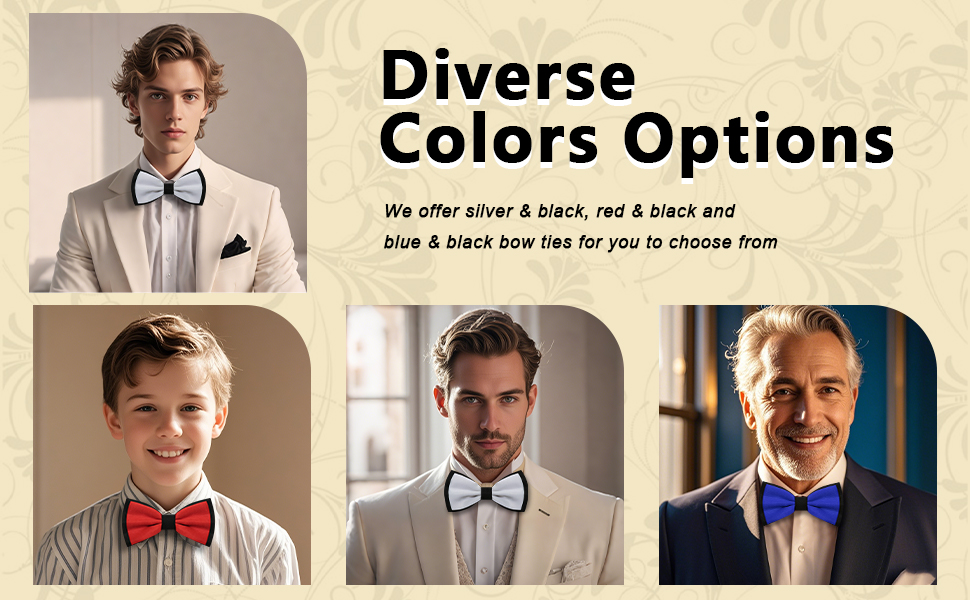Image resolution: width=970 pixels, height=600 pixels.
Task: Select the bearded man in cream suit photo
Action: [x=485, y=445]
